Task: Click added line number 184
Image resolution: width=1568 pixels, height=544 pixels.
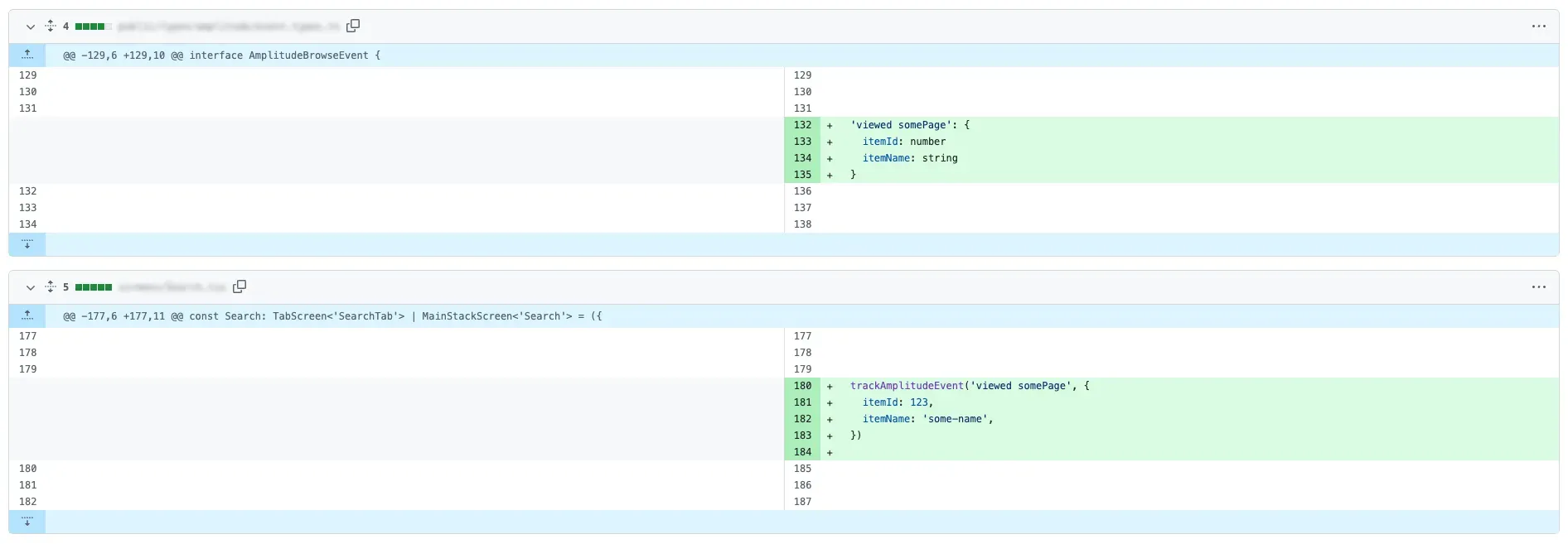Action: 802,452
